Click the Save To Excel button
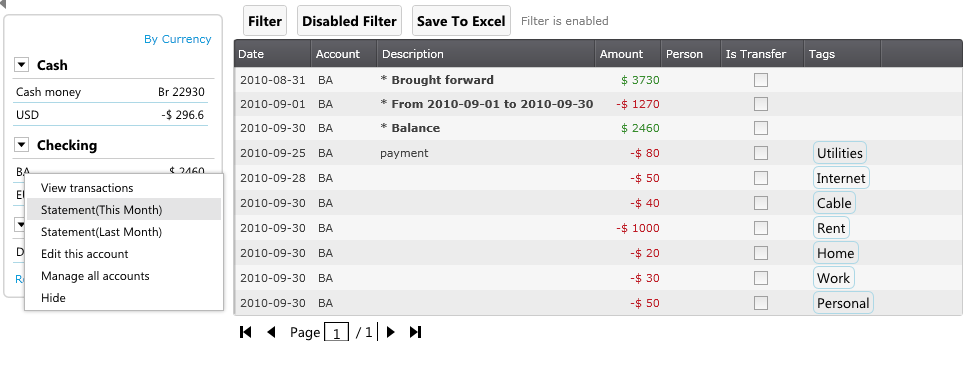The image size is (968, 369). click(461, 21)
